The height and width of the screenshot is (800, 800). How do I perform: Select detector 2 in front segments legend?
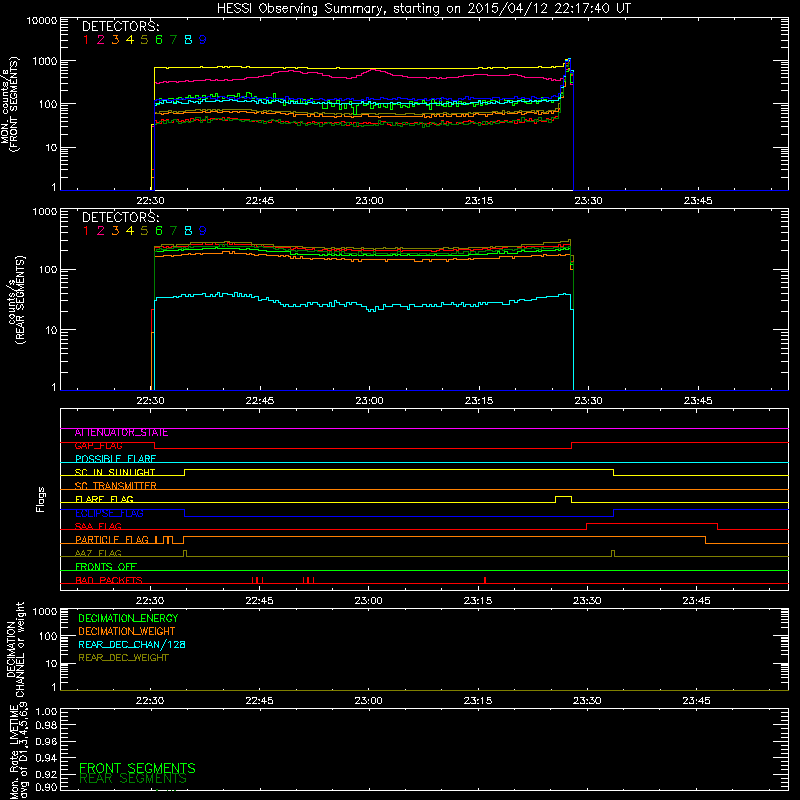coord(101,40)
